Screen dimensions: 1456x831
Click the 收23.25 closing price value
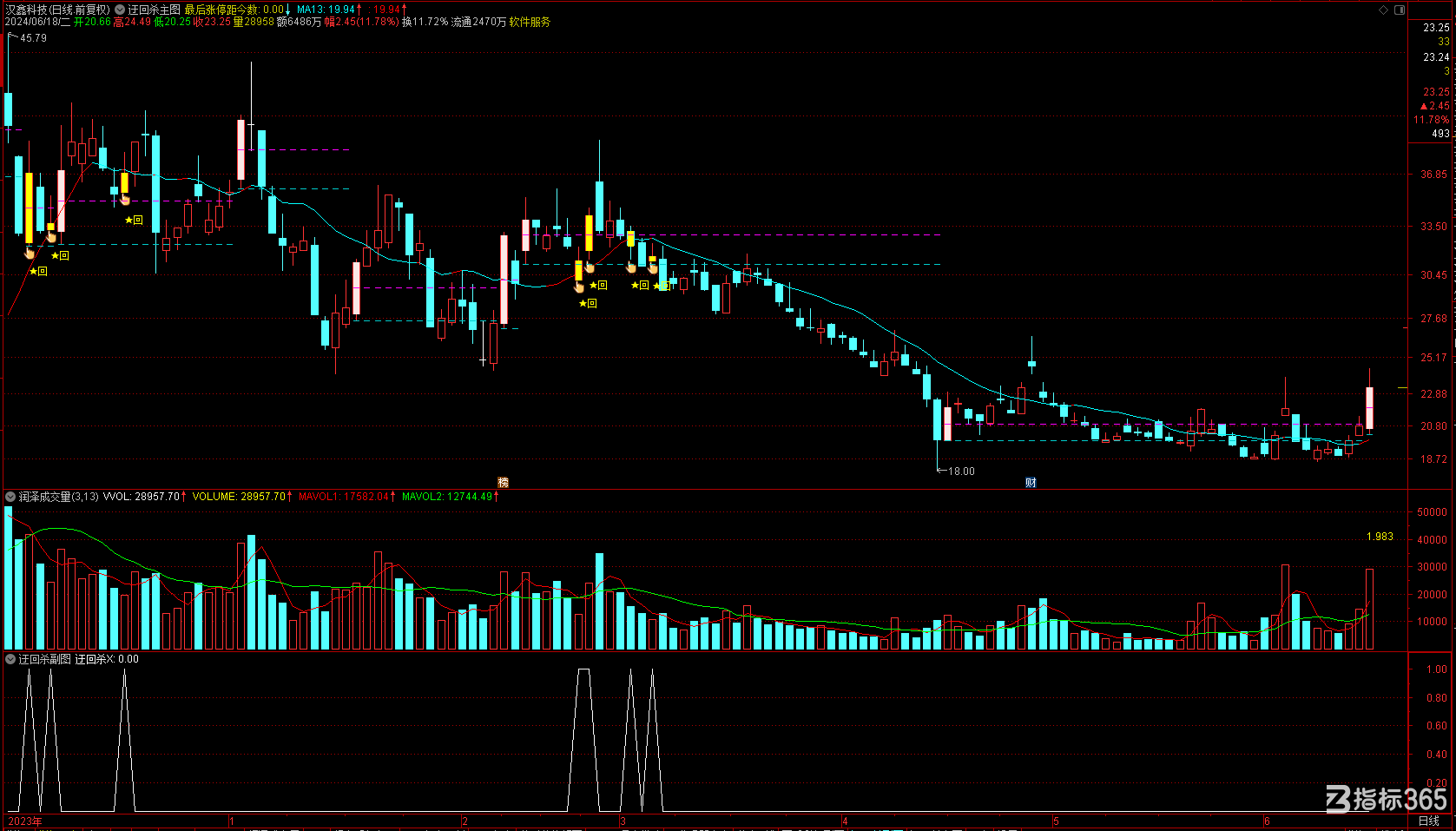(x=213, y=22)
